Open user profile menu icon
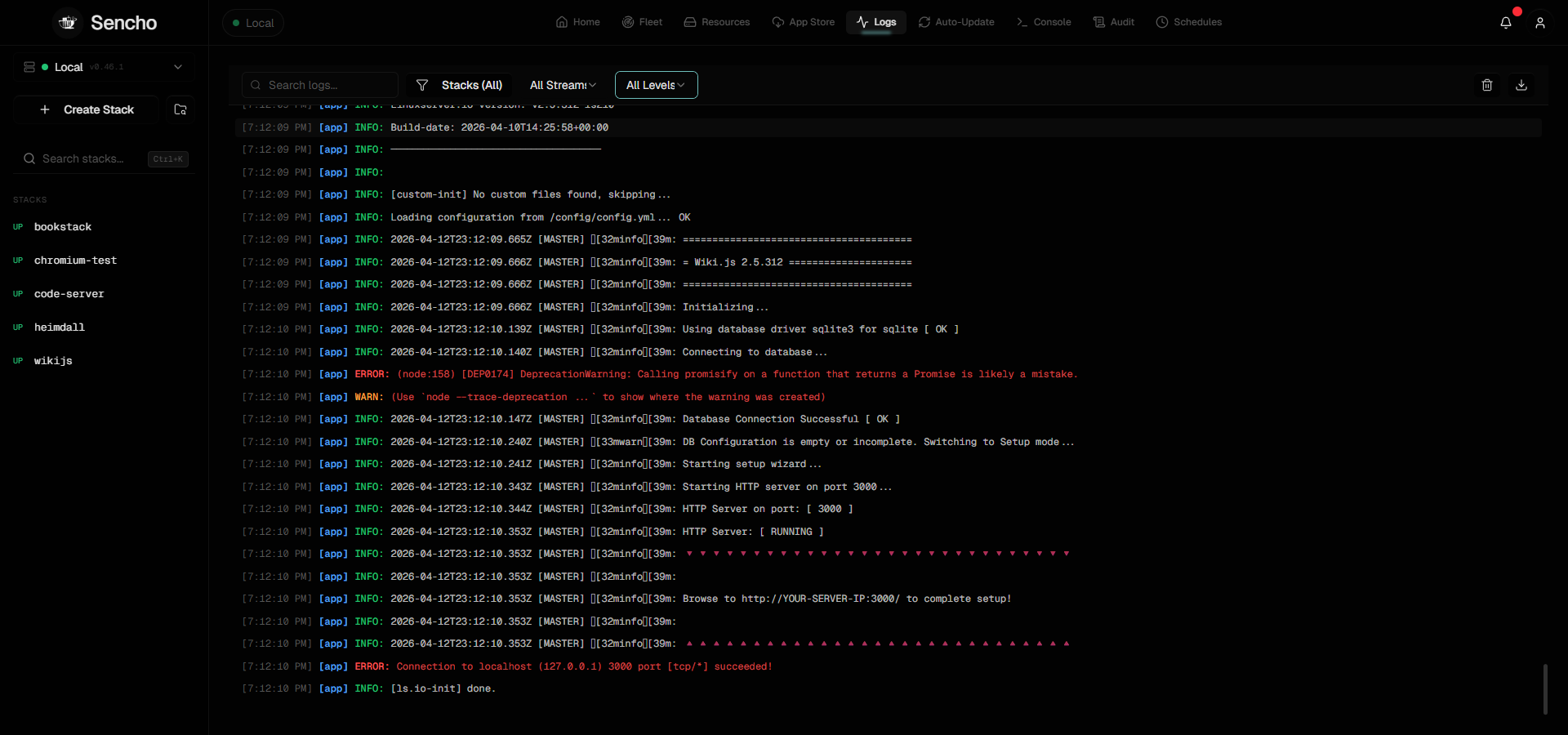This screenshot has height=735, width=1568. point(1540,23)
